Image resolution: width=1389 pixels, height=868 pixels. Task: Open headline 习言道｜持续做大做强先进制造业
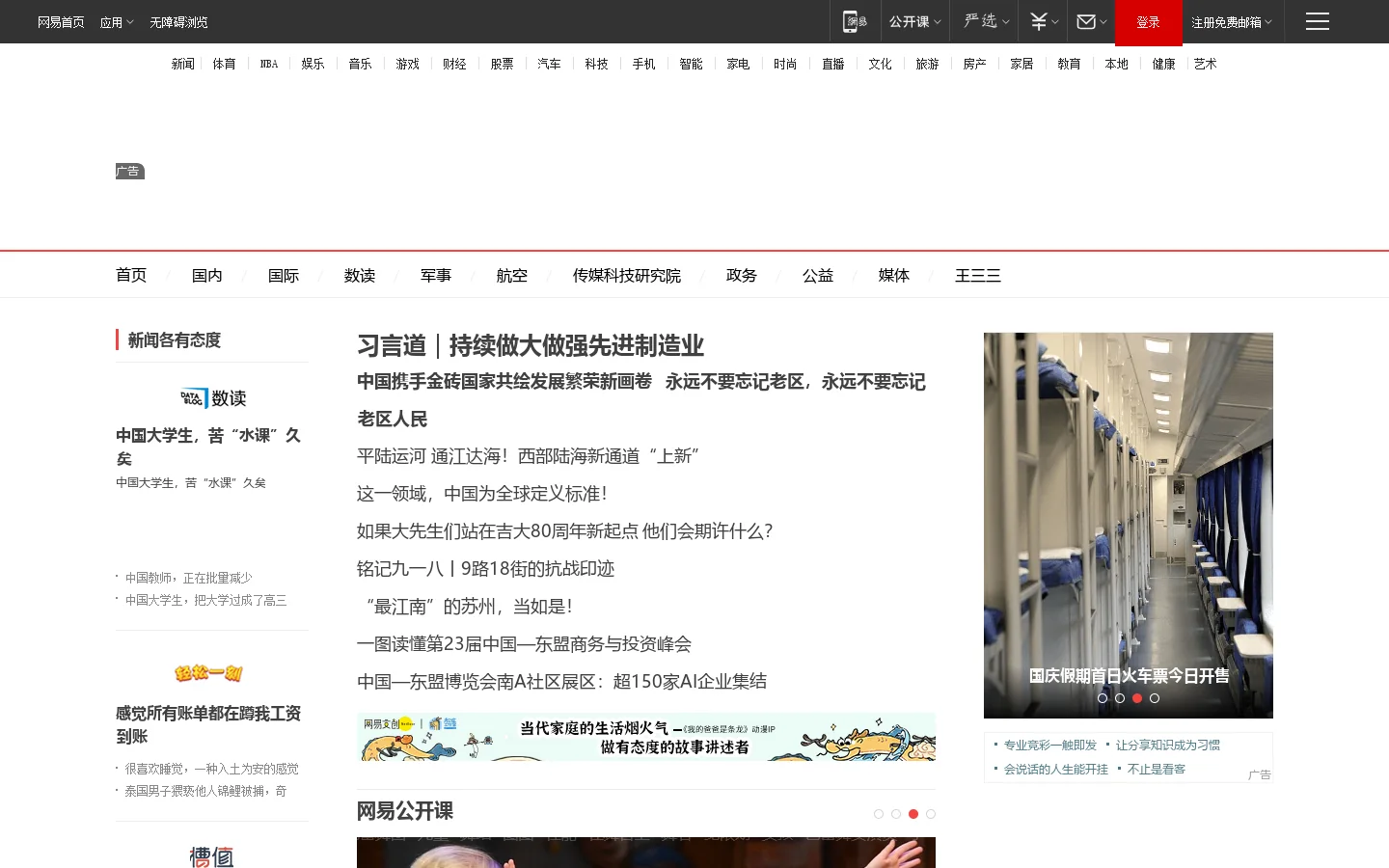(x=531, y=345)
